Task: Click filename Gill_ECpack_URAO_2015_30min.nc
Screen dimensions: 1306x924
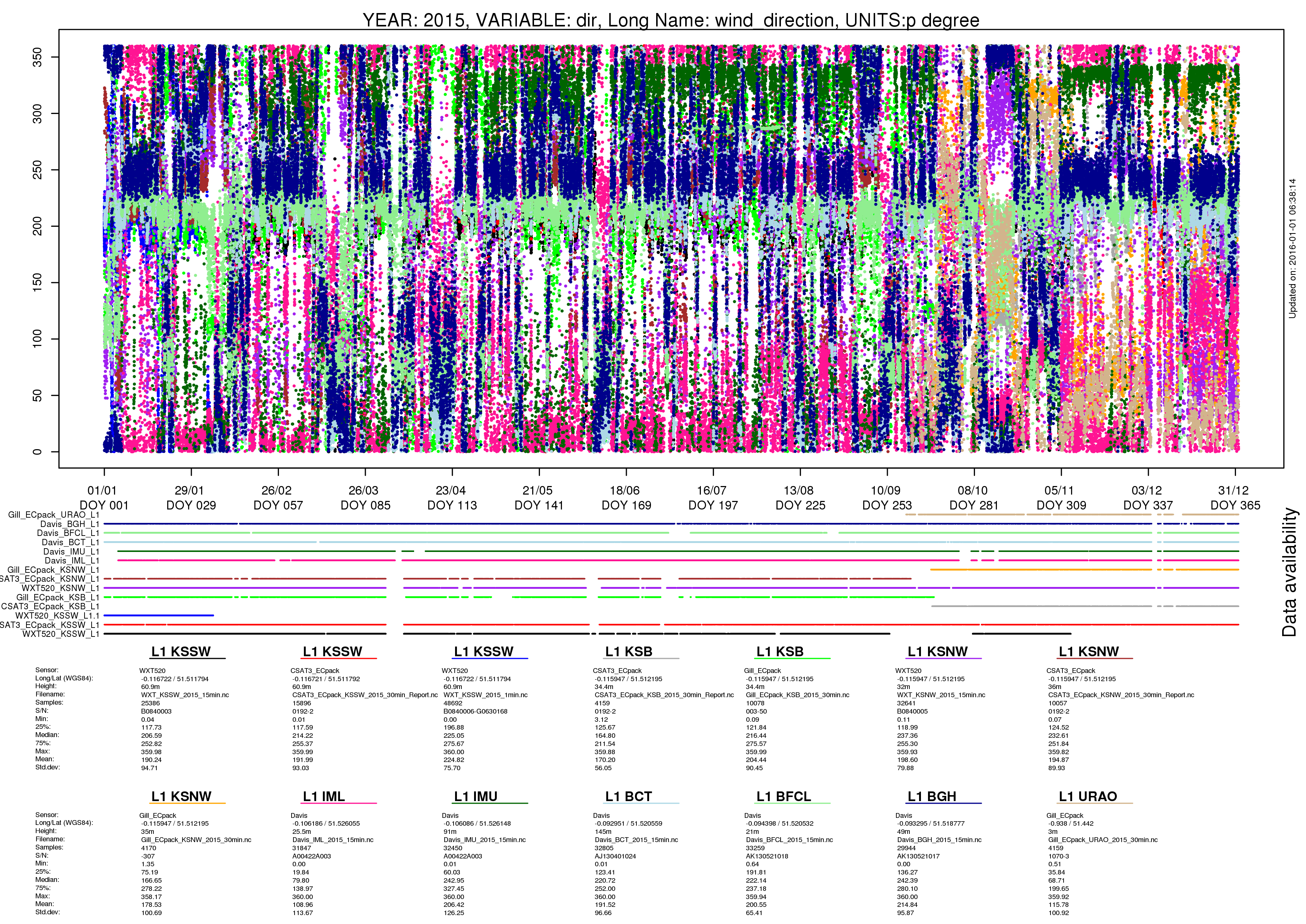Action: pos(1103,840)
